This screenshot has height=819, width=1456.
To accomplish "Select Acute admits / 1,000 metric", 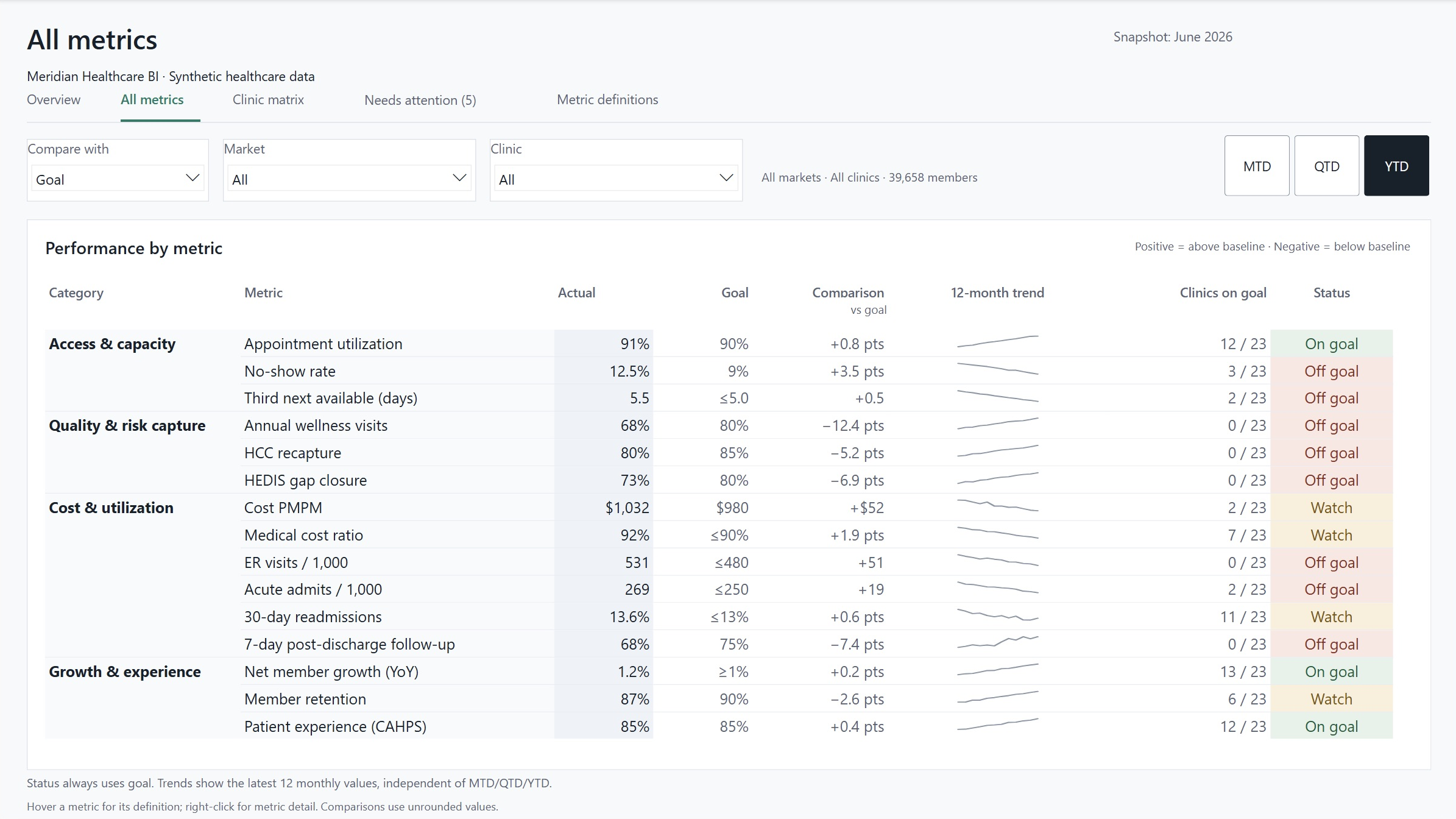I will [313, 590].
